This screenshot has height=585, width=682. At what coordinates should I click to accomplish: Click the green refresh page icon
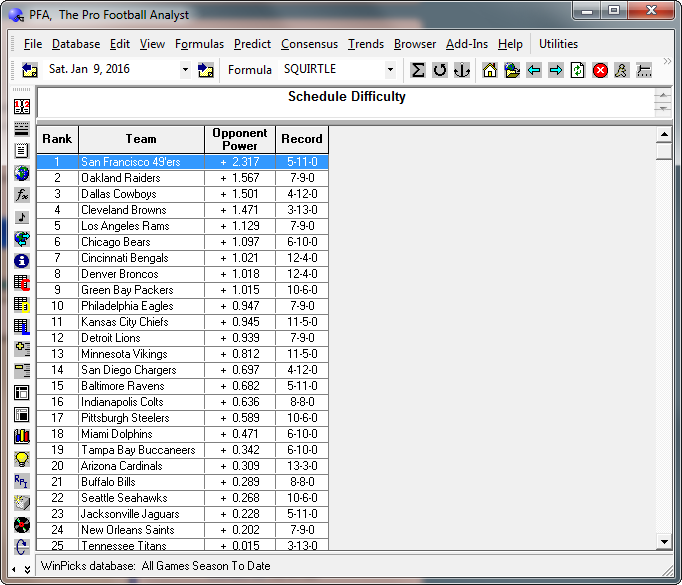(x=578, y=70)
